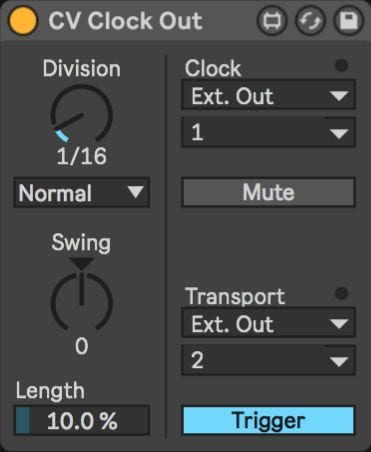Click the Swing knob
371x452 pixels.
pos(82,302)
